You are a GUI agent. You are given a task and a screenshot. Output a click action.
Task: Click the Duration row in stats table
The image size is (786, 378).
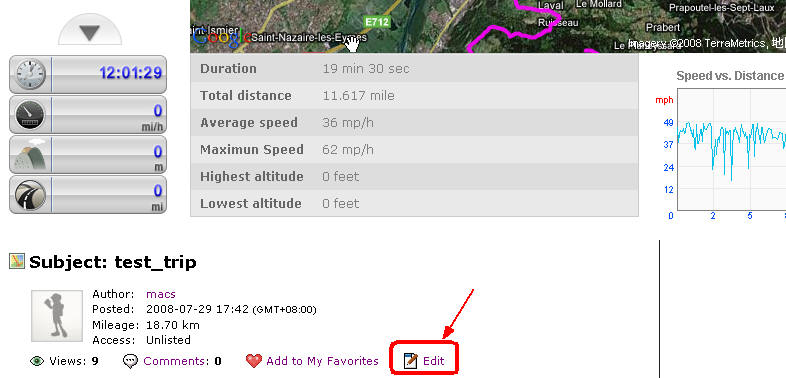415,69
